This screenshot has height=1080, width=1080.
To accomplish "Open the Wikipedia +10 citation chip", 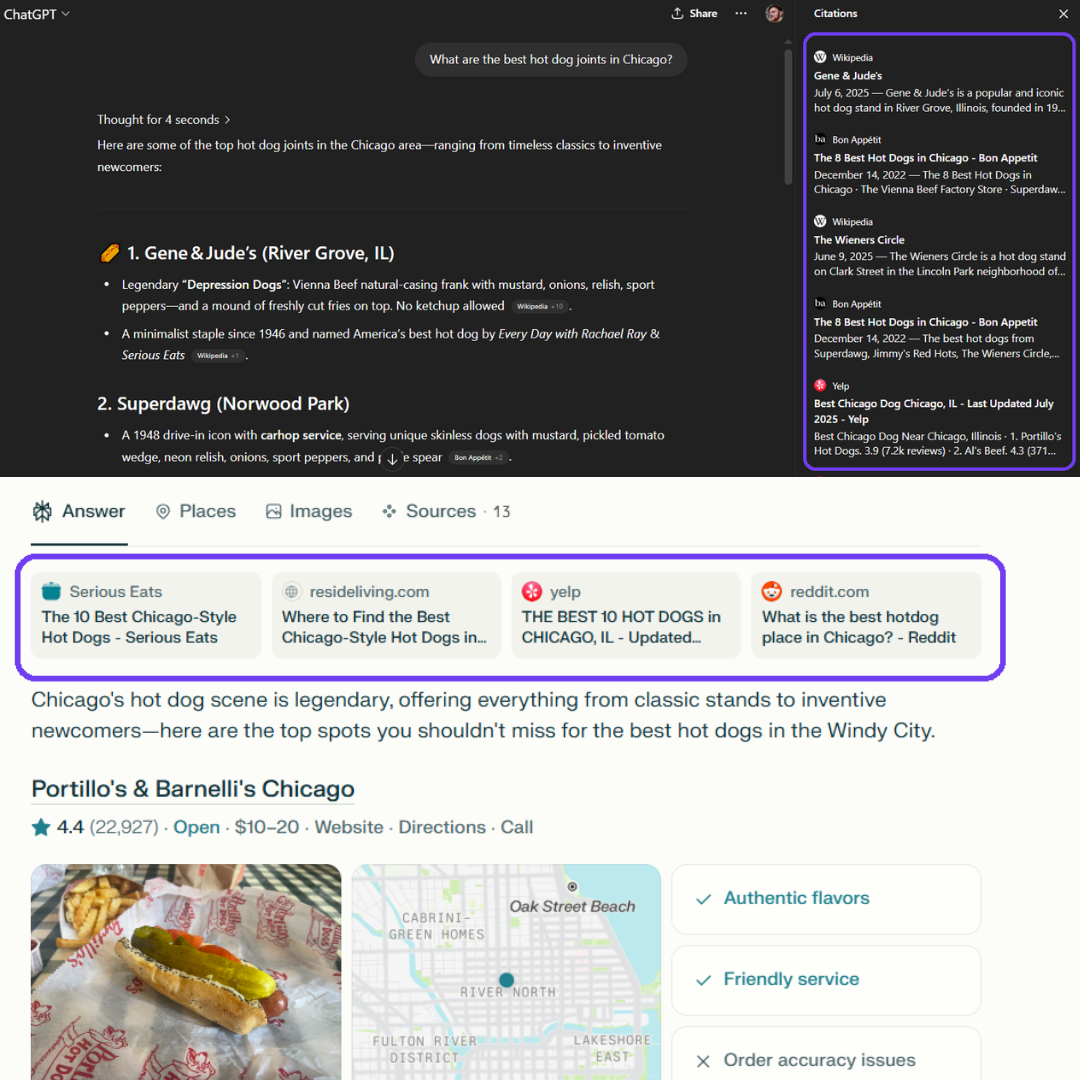I will pos(540,307).
